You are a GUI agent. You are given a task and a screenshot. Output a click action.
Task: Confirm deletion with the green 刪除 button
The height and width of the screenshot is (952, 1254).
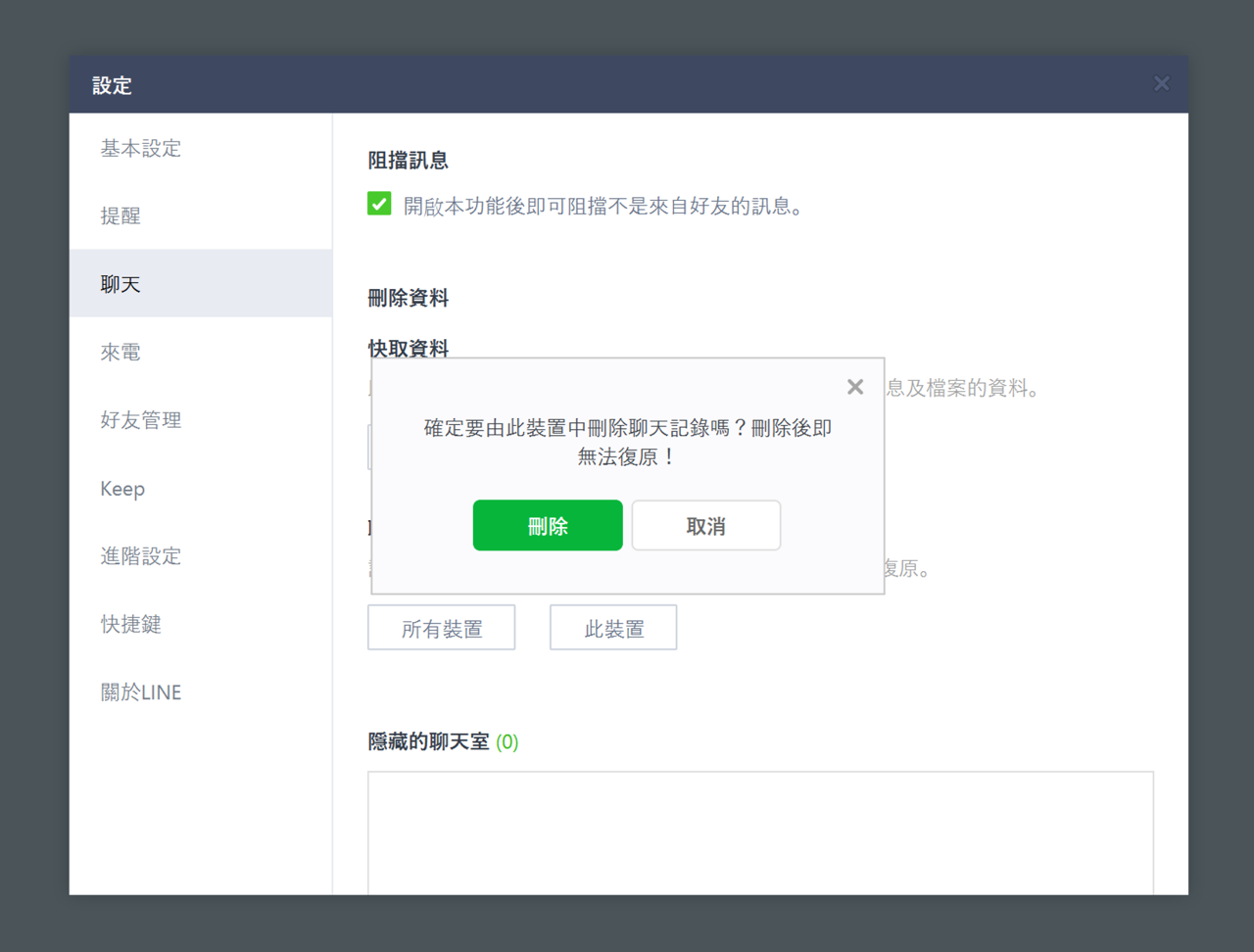[548, 526]
